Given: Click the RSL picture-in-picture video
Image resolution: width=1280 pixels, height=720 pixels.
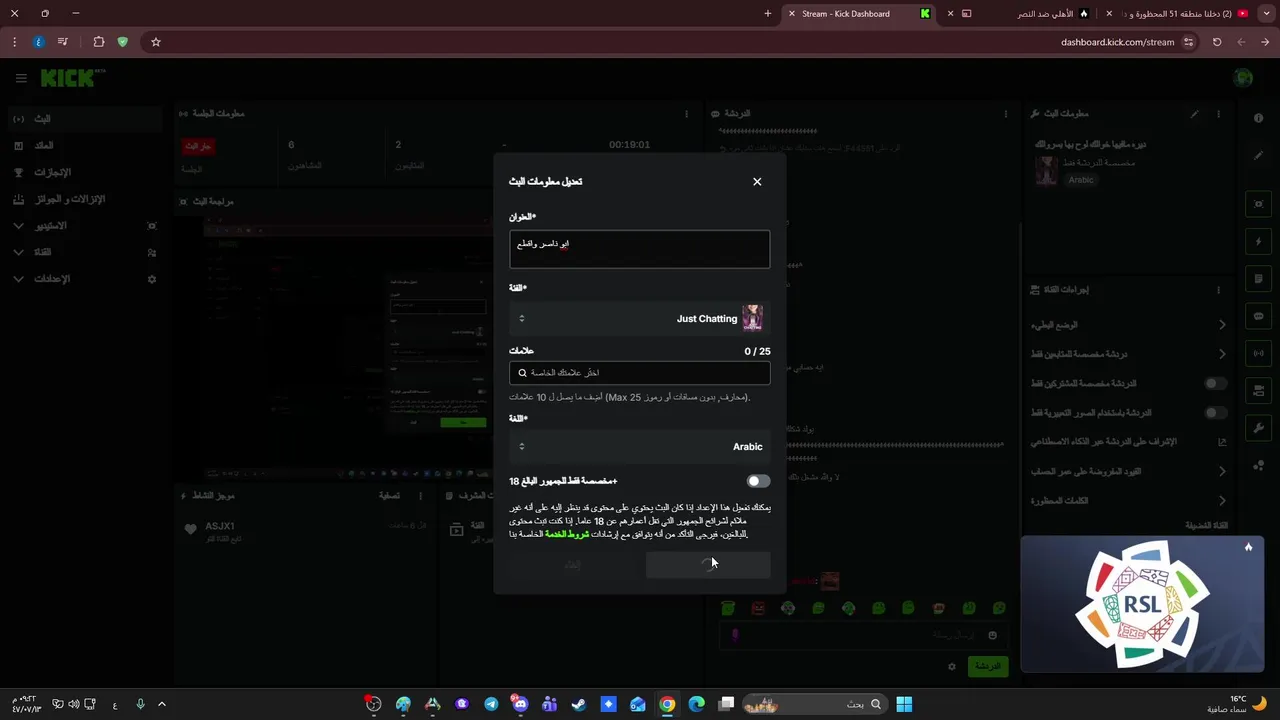Looking at the screenshot, I should coord(1142,604).
